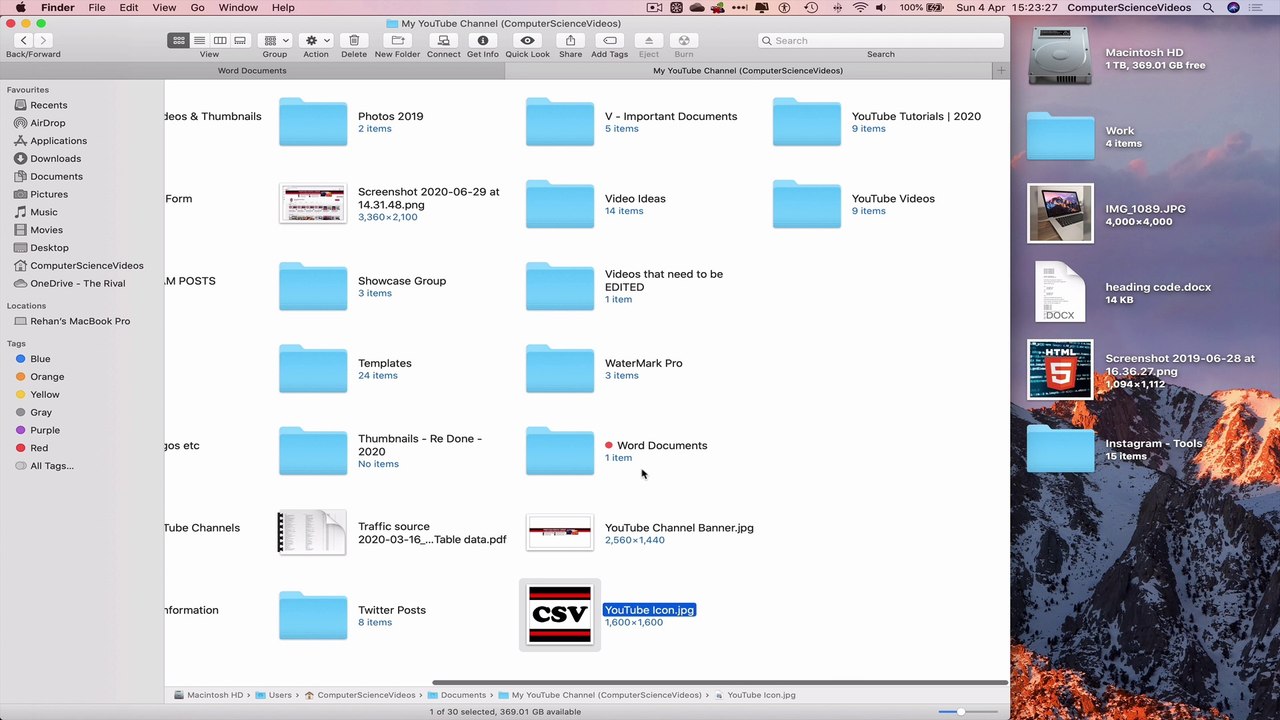Click the Delete trash icon
Image resolution: width=1280 pixels, height=720 pixels.
tap(354, 40)
